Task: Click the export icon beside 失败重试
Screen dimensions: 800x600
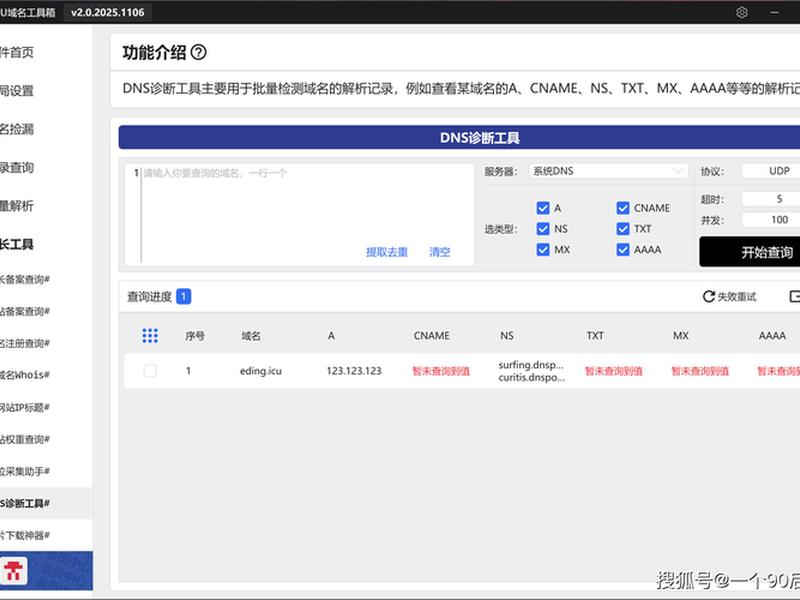Action: 794,296
